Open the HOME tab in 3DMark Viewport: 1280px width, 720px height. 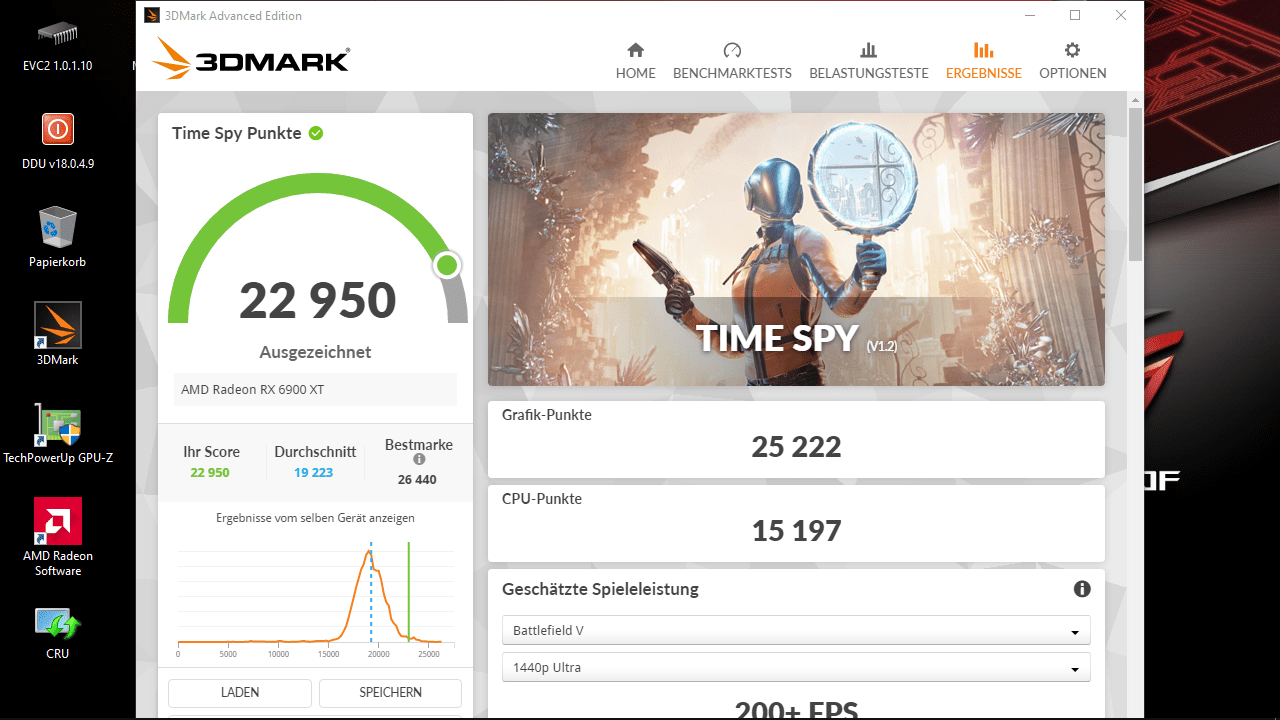(x=635, y=61)
